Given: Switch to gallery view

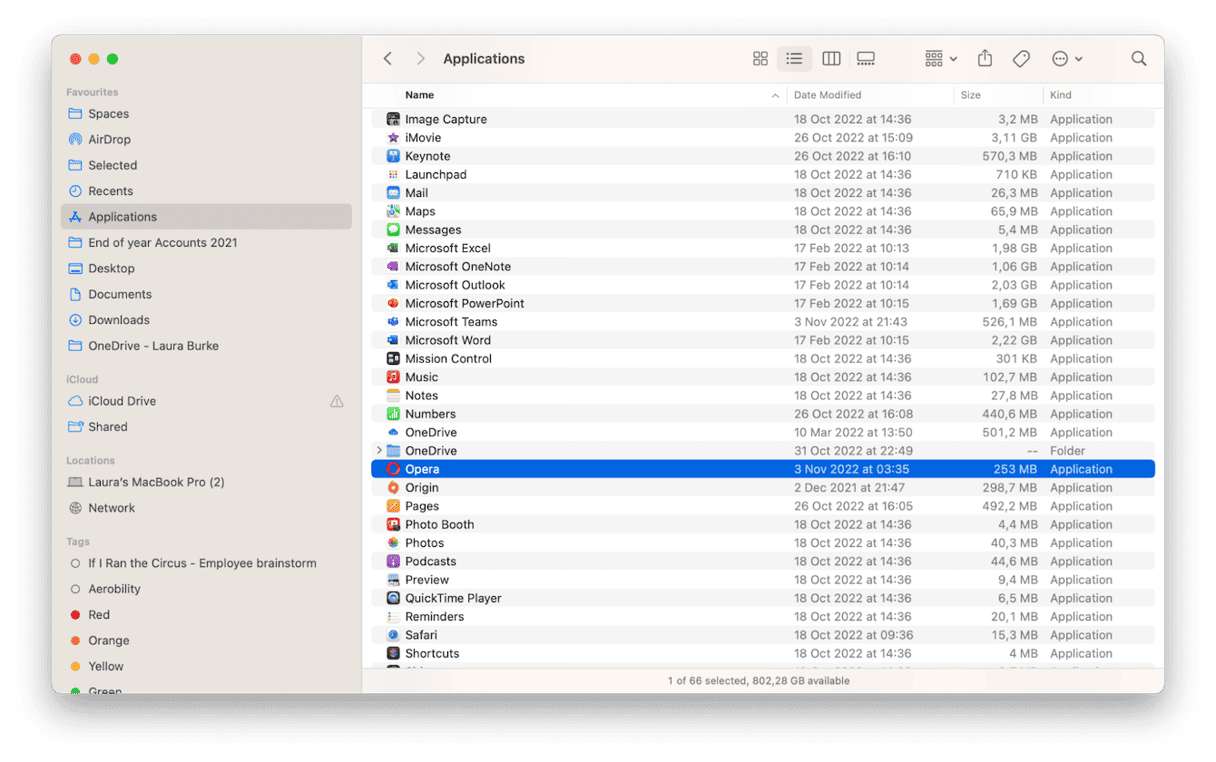Looking at the screenshot, I should (x=865, y=59).
